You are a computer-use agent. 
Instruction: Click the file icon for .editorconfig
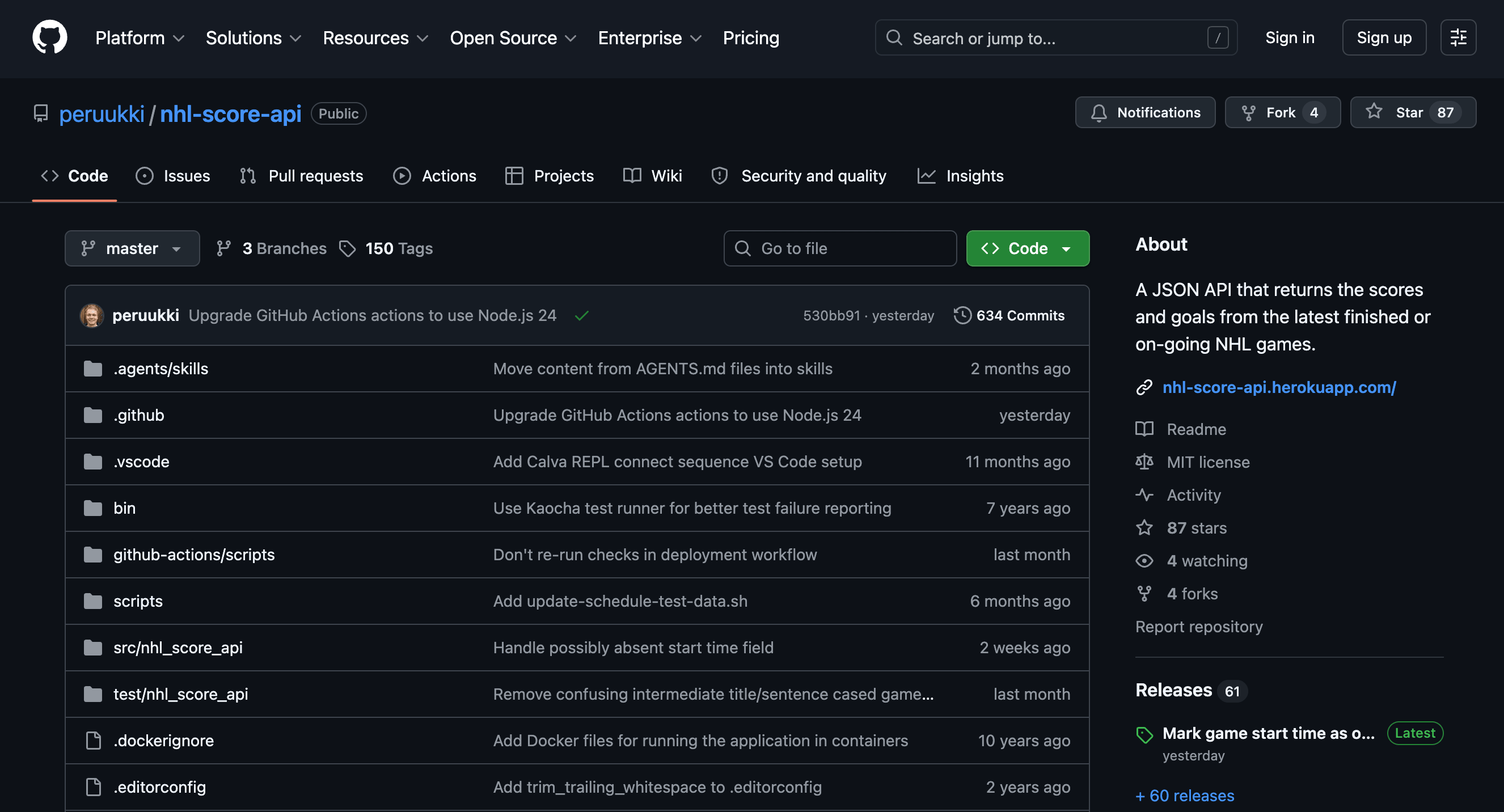tap(94, 787)
